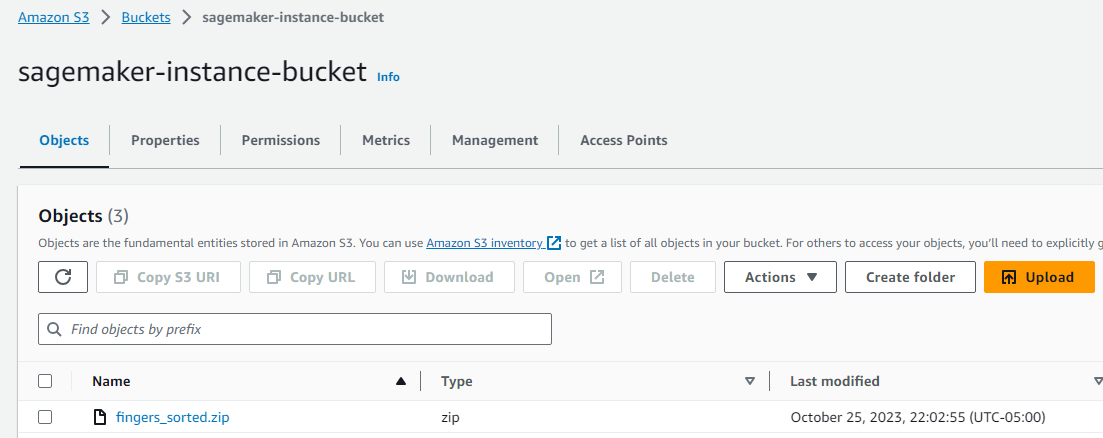Viewport: 1103px width, 438px height.
Task: Open the Actions dropdown menu
Action: 780,277
